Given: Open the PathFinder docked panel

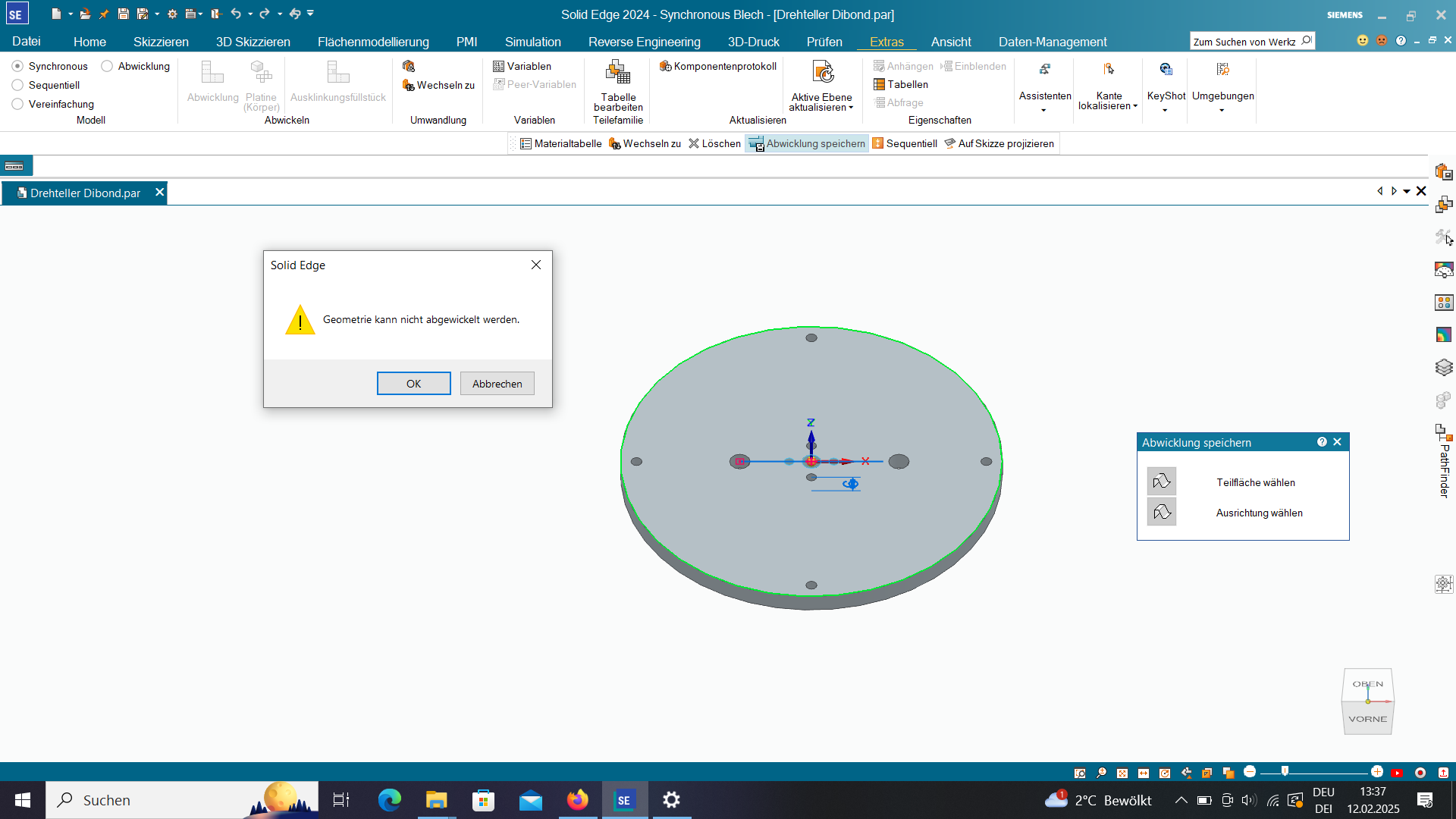Looking at the screenshot, I should [1444, 461].
